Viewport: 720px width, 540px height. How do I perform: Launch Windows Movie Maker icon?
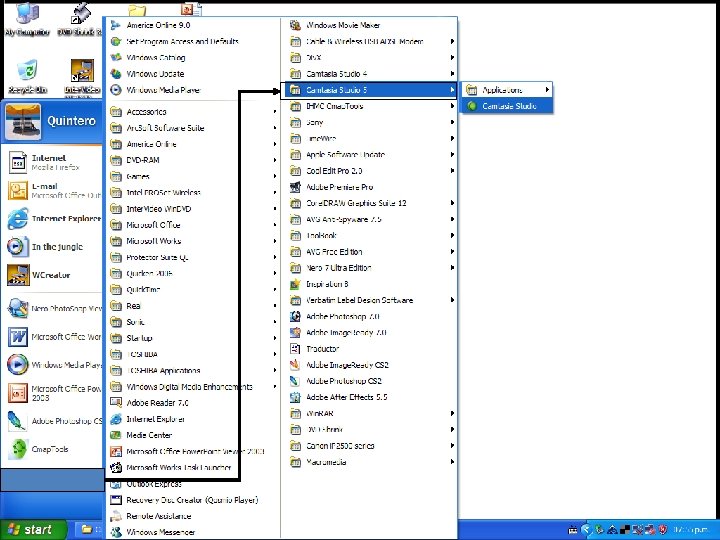coord(296,25)
